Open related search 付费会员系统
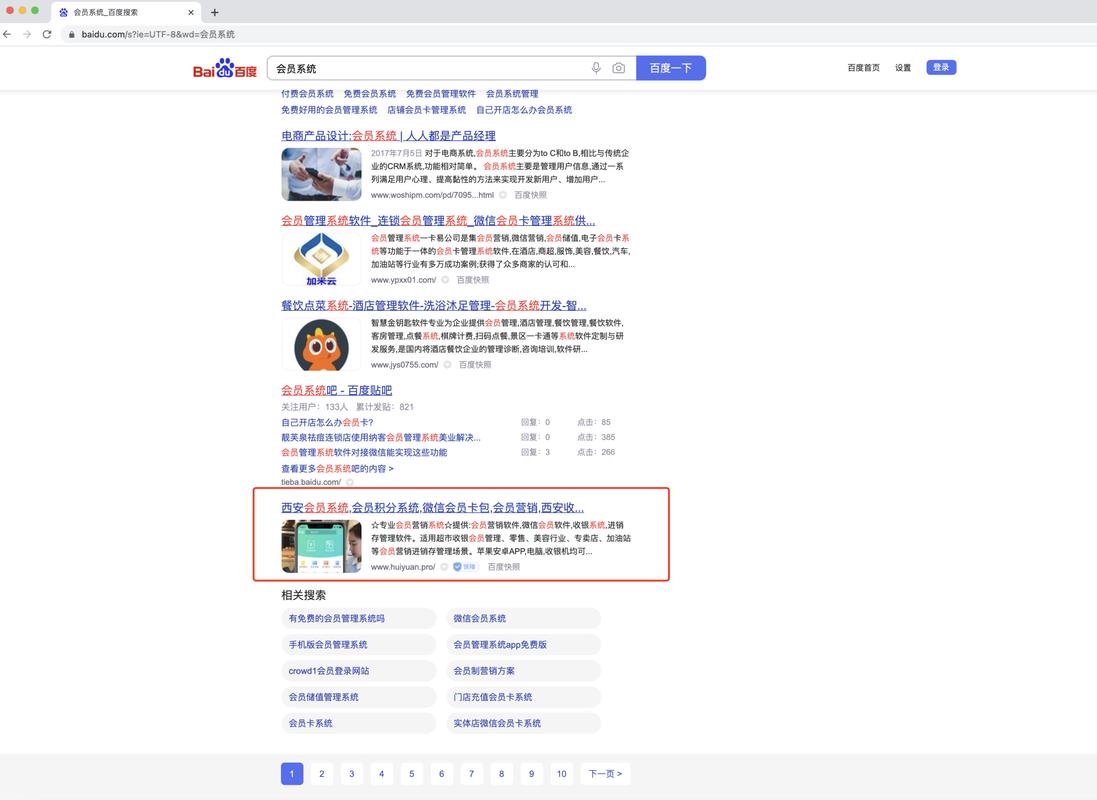The height and width of the screenshot is (800, 1097). pyautogui.click(x=307, y=94)
